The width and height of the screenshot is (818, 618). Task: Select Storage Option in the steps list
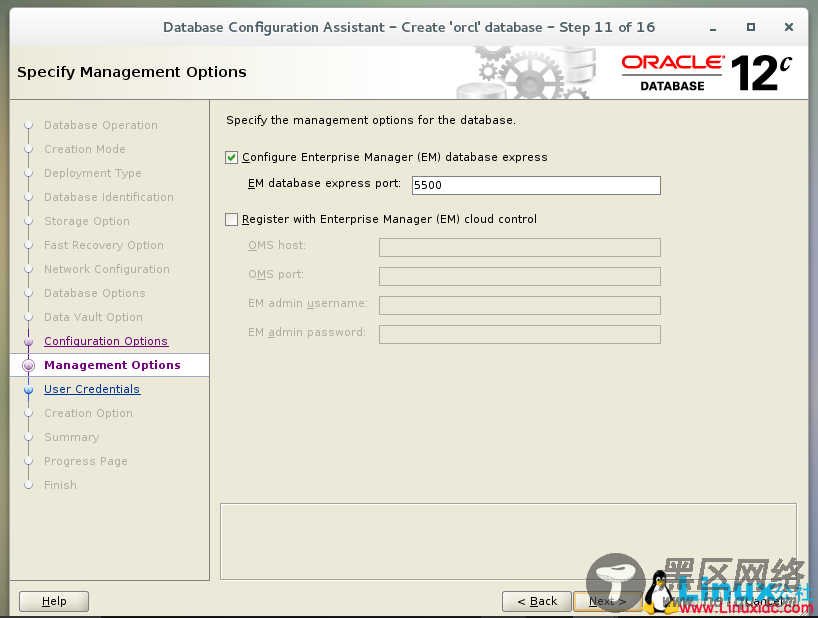pos(87,221)
